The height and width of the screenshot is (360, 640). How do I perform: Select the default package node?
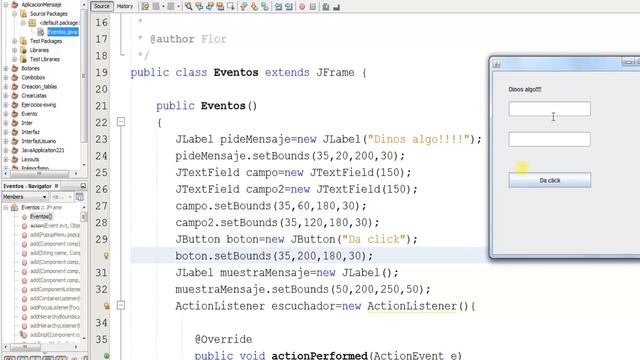(59, 23)
